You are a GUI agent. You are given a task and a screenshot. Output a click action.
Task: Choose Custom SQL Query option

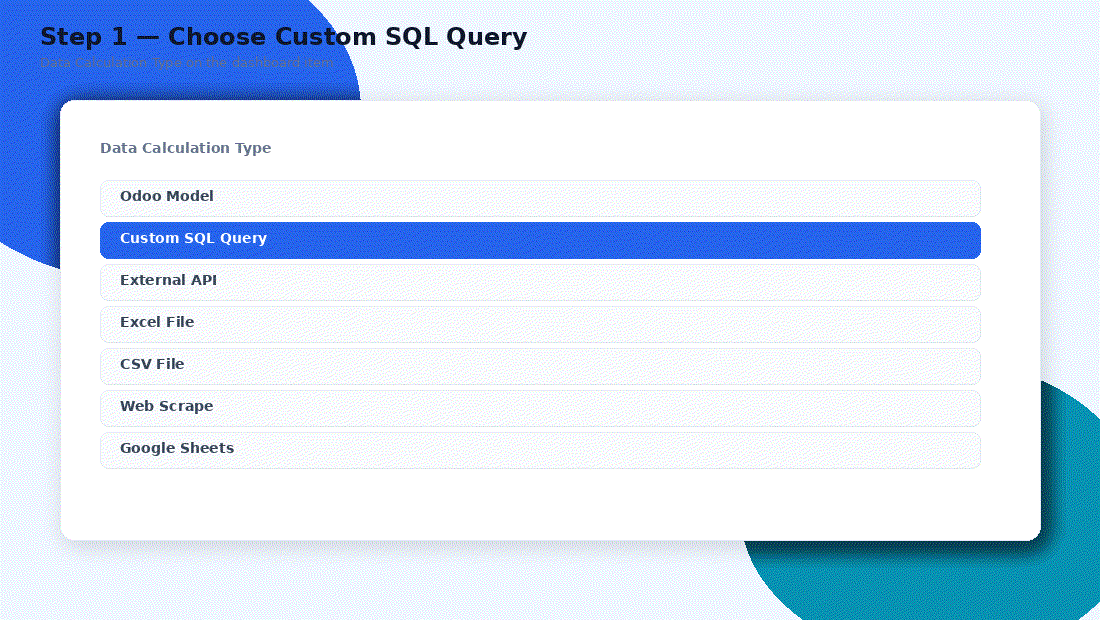click(x=540, y=241)
